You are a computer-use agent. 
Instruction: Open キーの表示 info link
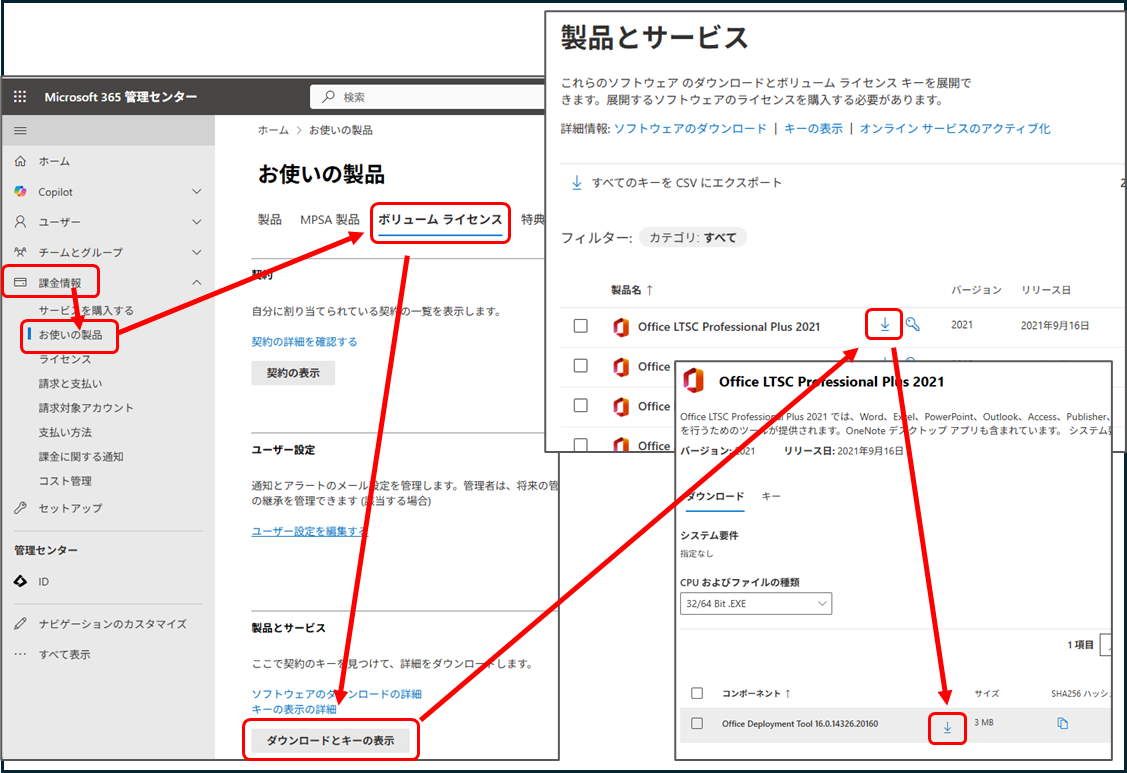(814, 129)
